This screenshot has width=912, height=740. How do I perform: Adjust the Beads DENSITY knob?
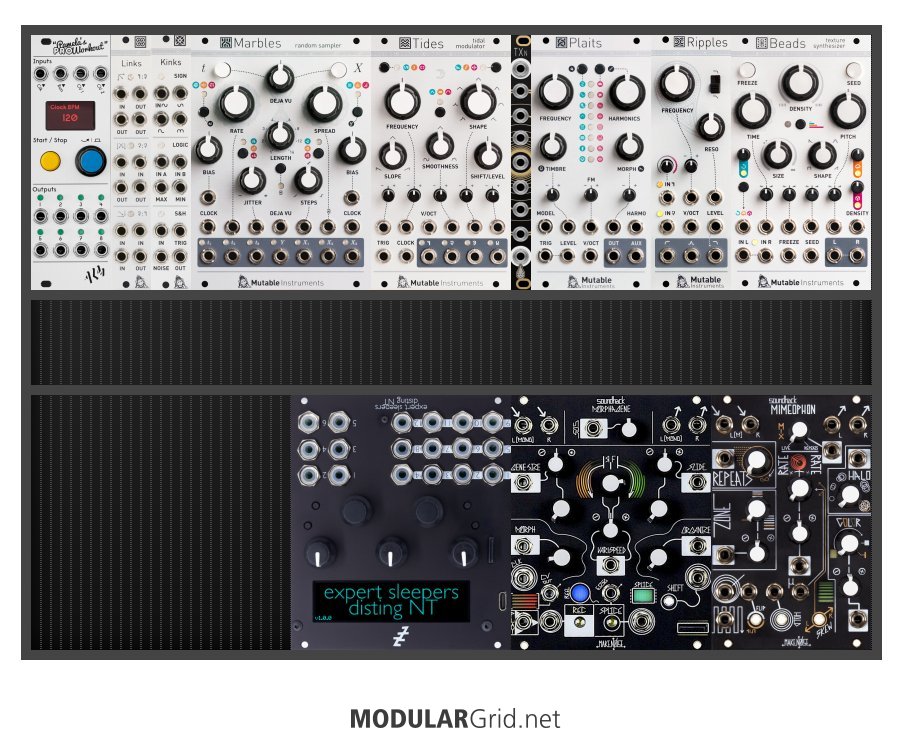coord(800,83)
